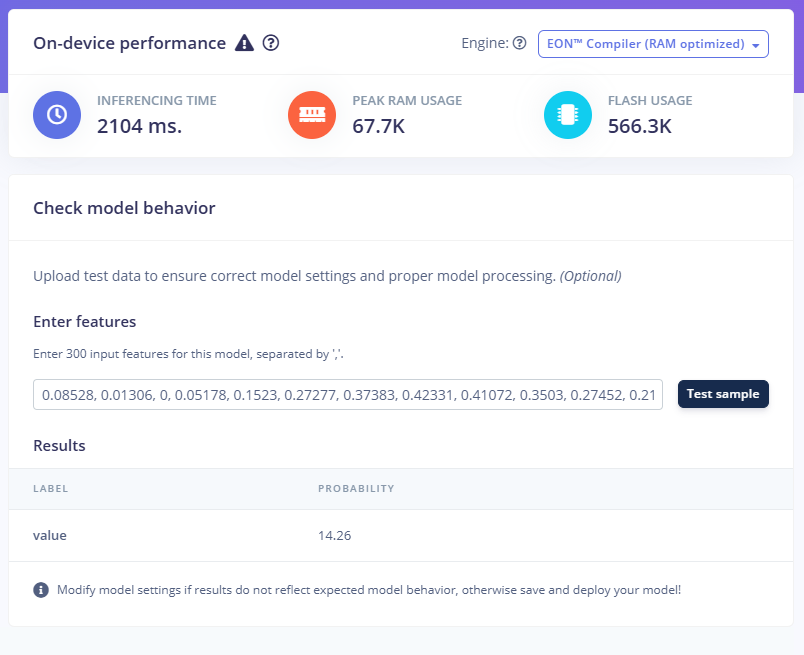
Task: Click the Check model behavior heading
Action: coord(124,208)
